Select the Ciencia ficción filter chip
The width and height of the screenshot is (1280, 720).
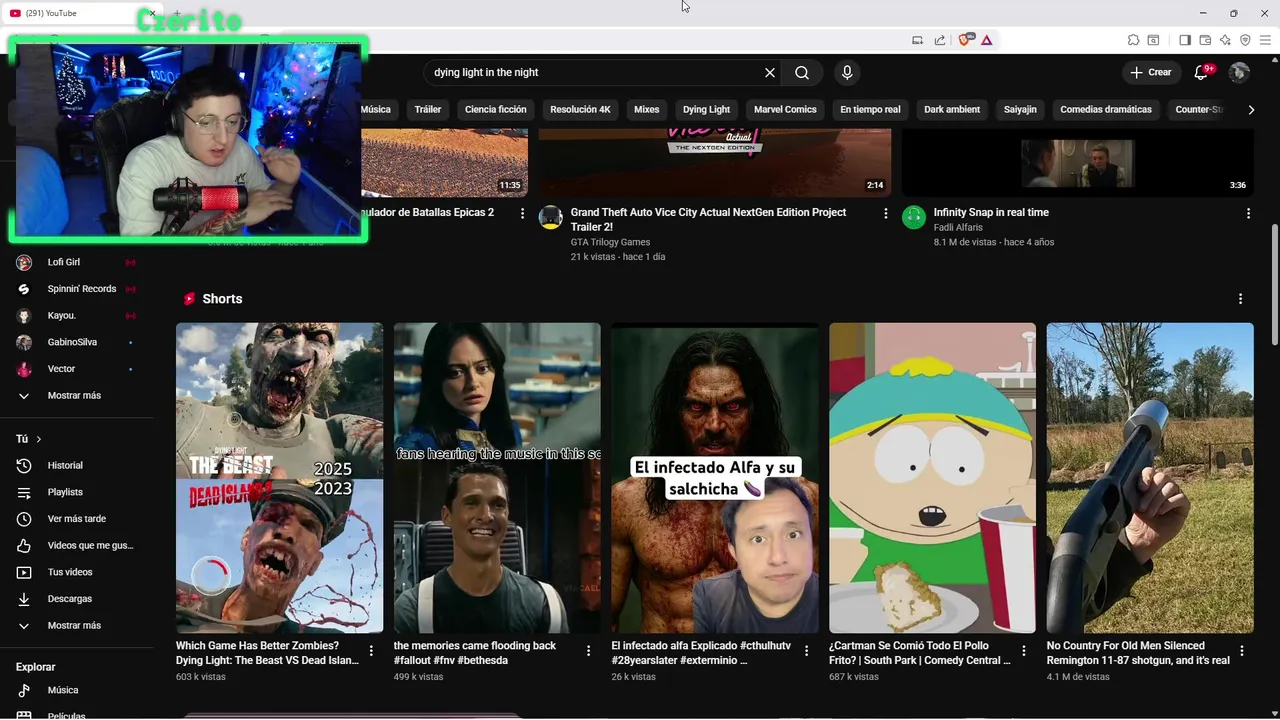[495, 110]
